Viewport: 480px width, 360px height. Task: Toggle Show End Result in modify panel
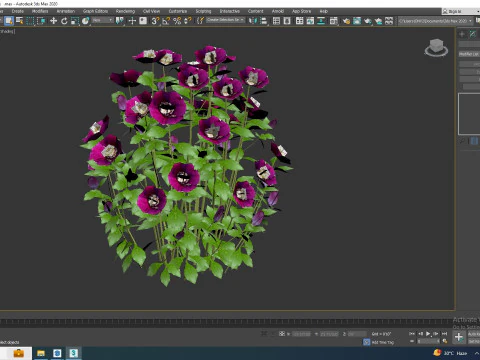pos(474,141)
